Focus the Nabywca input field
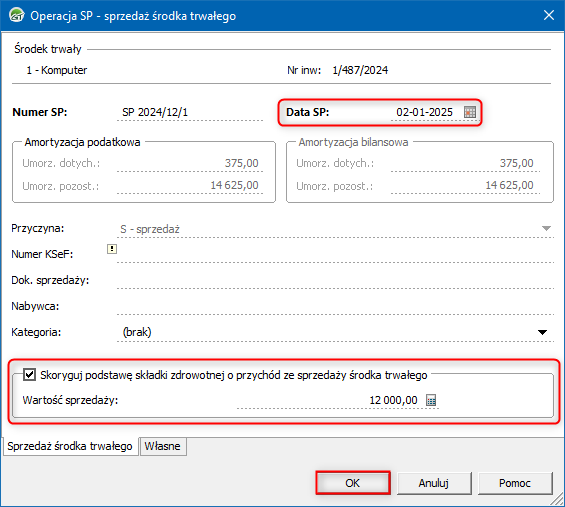The width and height of the screenshot is (565, 507). [x=335, y=306]
